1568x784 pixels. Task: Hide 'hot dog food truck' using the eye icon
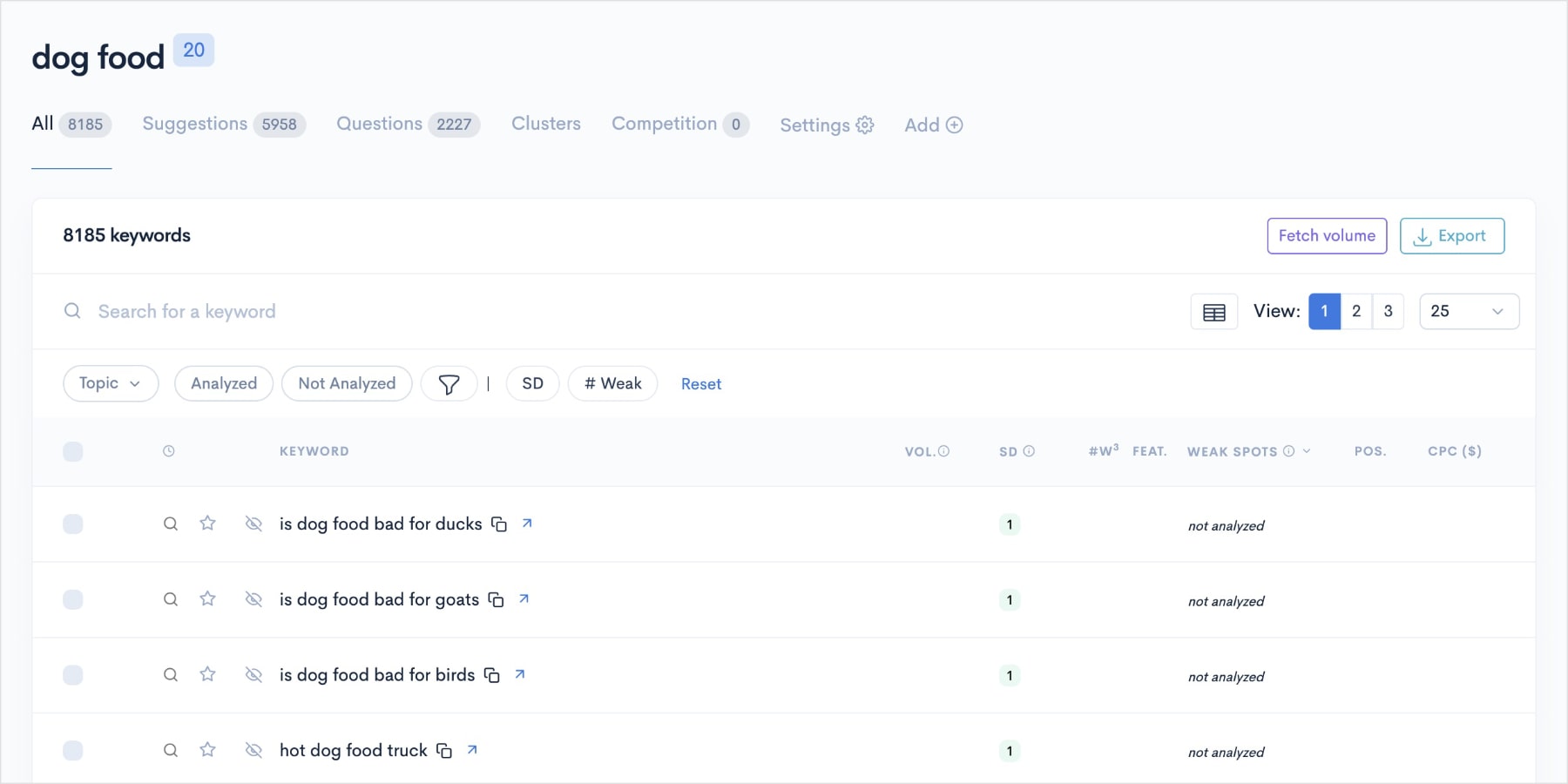pos(253,750)
